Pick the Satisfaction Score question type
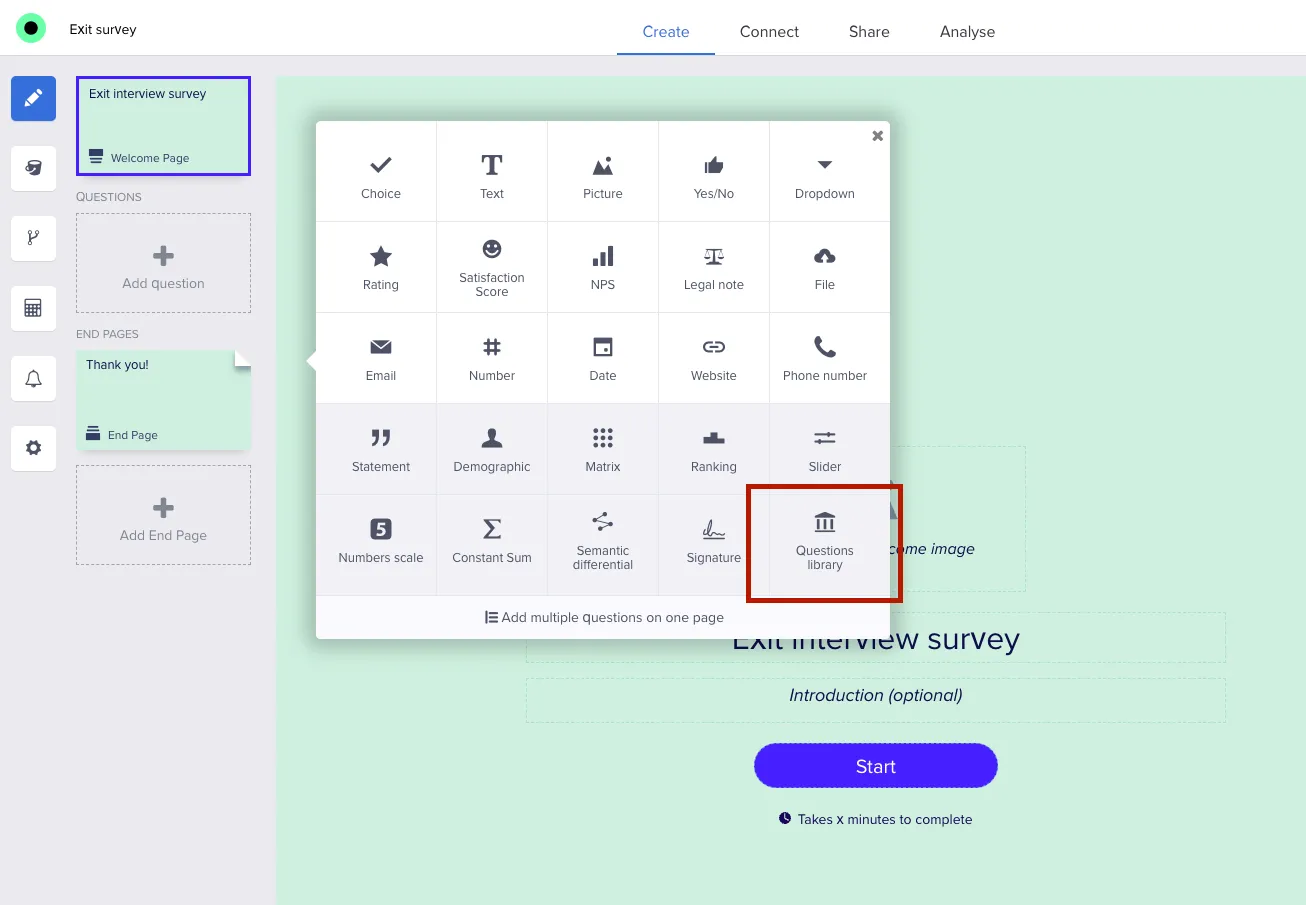Screen dimensions: 1306x905 [x=491, y=267]
